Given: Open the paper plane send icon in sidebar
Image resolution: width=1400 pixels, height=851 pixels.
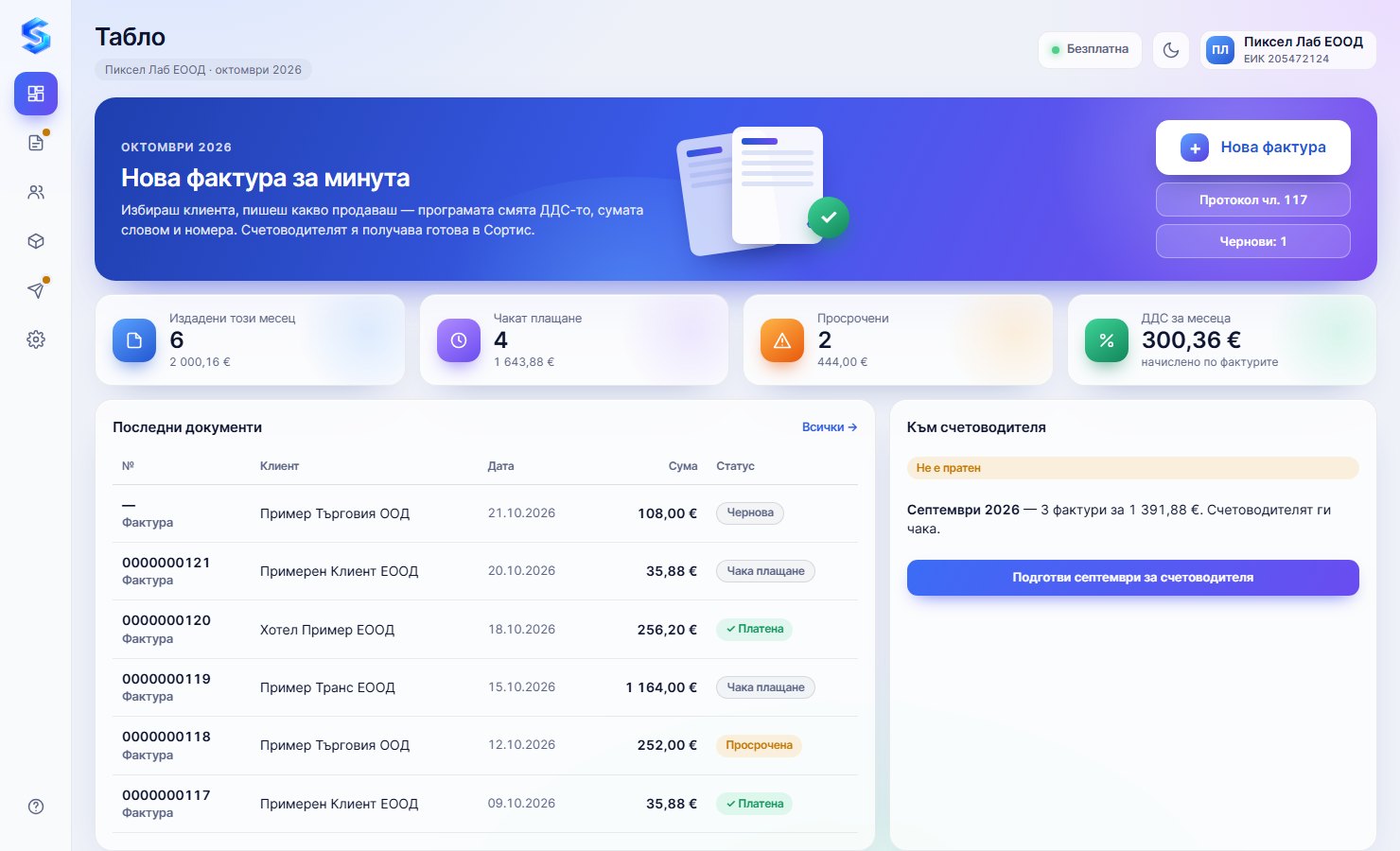Looking at the screenshot, I should pos(36,290).
